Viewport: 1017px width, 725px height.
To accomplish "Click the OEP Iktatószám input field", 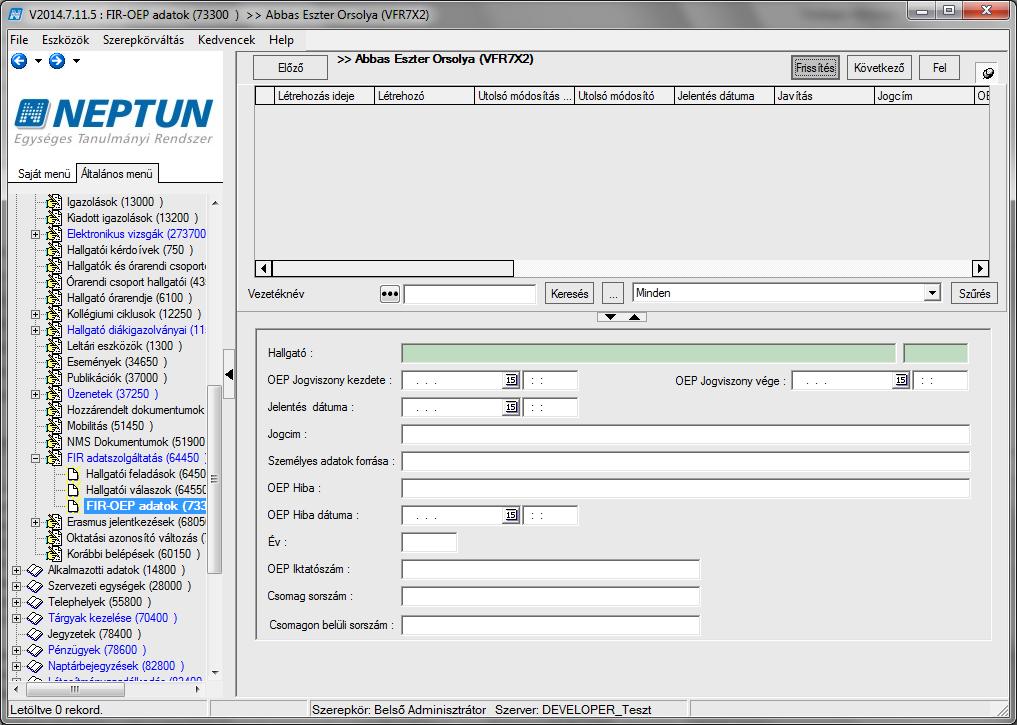I will (x=551, y=569).
